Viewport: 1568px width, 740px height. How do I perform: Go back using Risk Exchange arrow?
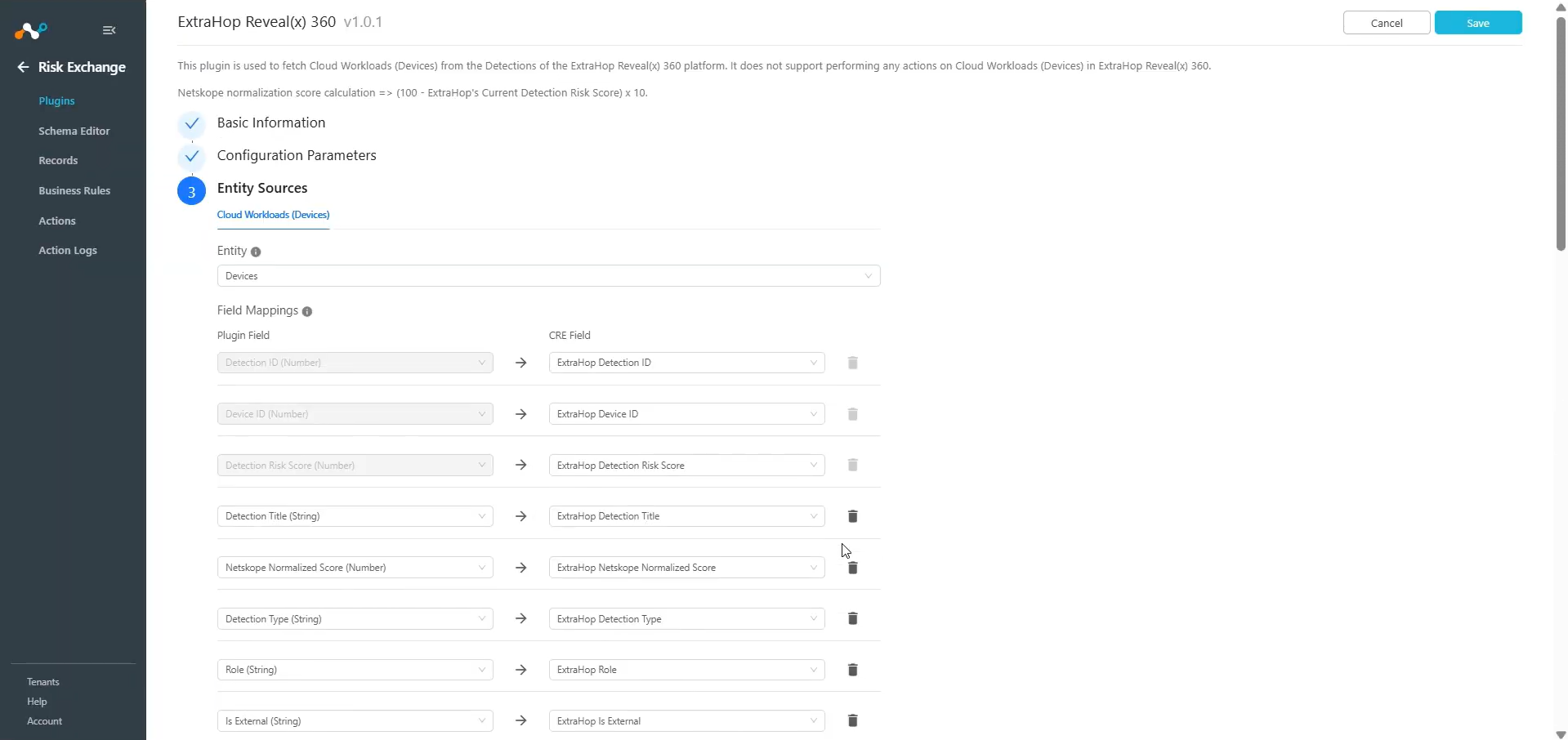[23, 67]
